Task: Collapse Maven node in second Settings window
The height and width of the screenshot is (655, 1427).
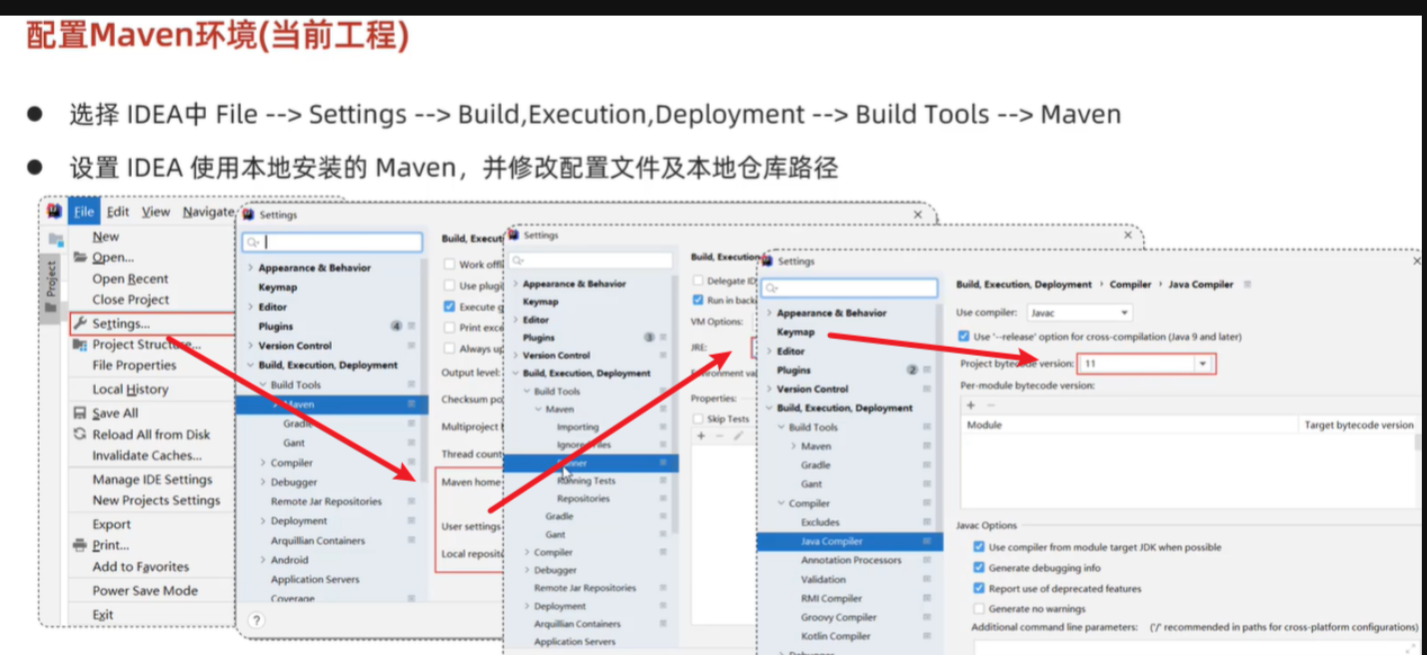Action: pos(539,409)
